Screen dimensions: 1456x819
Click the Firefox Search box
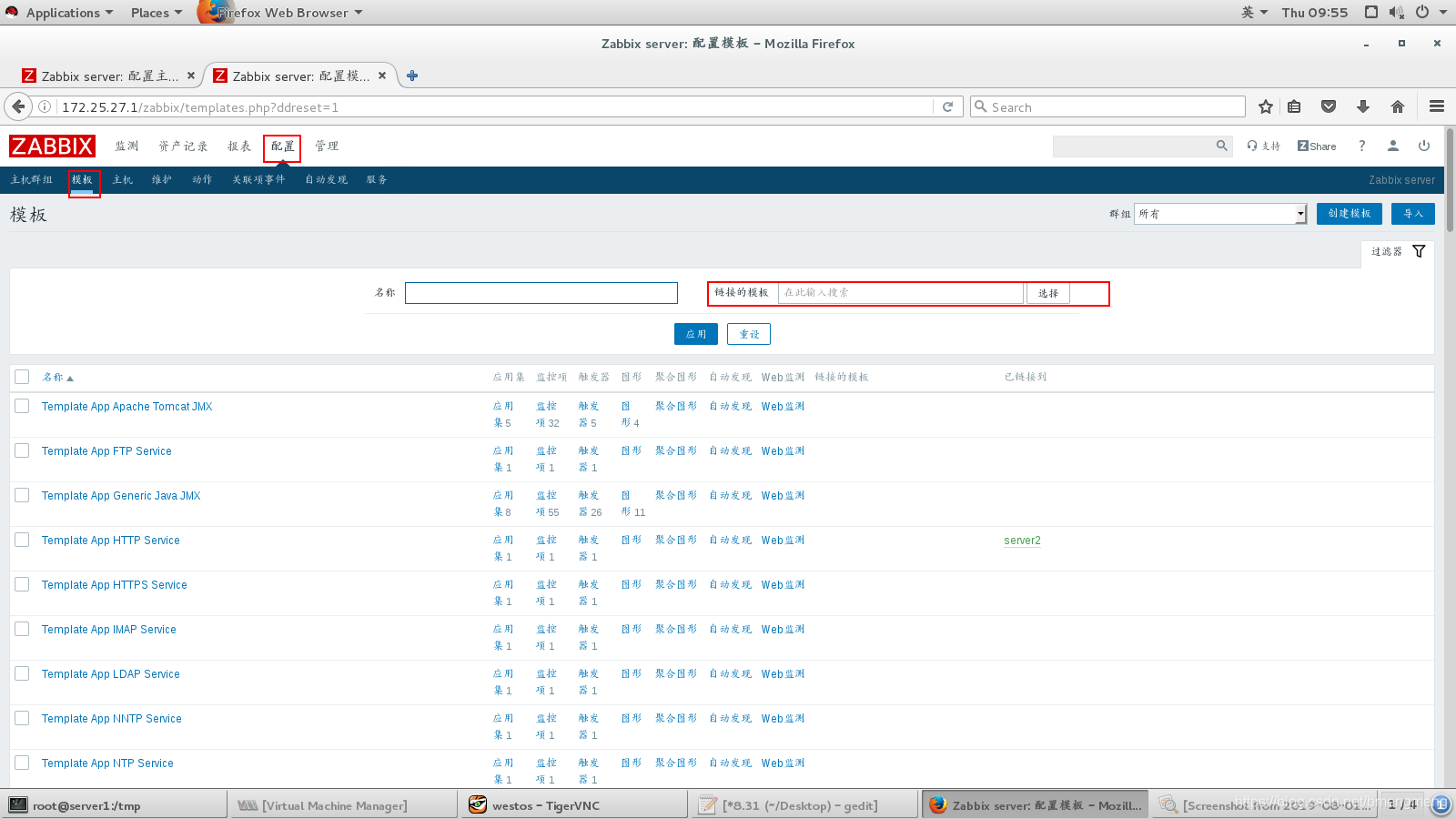[1107, 106]
